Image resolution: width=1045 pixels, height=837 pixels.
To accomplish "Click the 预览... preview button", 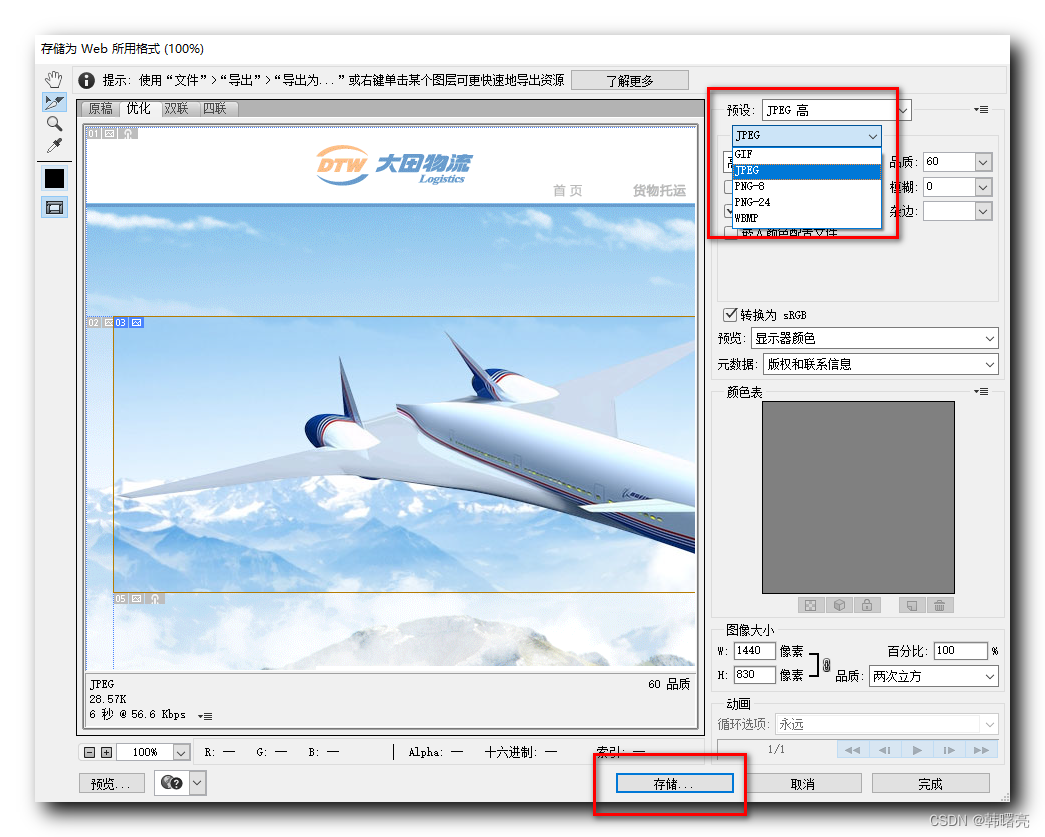I will pos(111,784).
